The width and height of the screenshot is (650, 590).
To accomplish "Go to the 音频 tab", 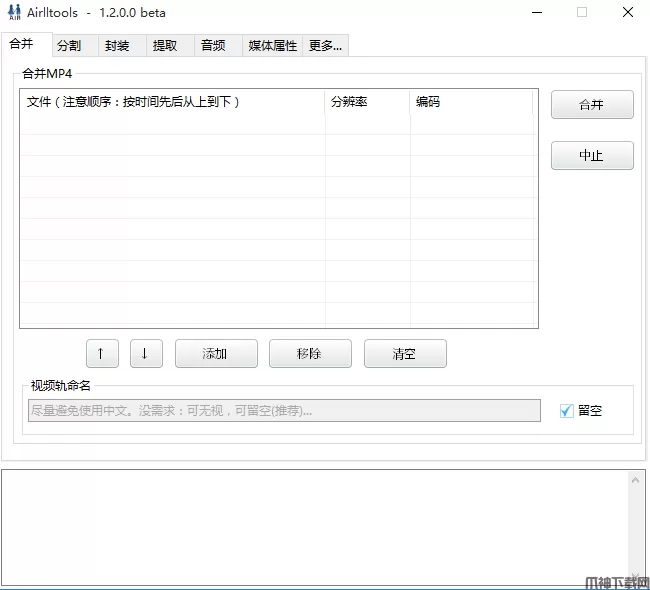I will click(x=213, y=46).
